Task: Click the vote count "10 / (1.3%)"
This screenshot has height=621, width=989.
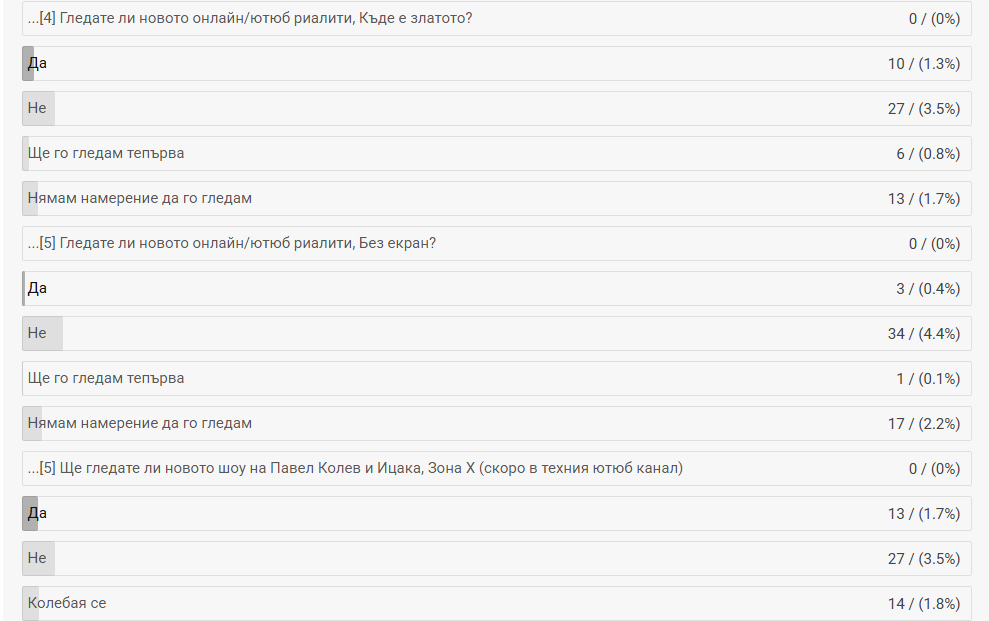Action: click(923, 64)
